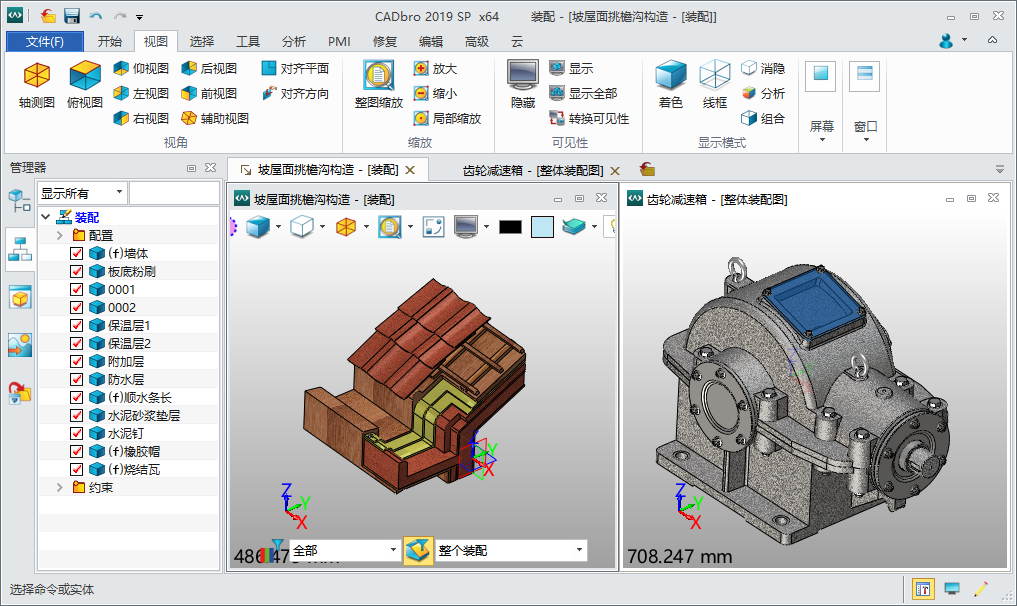Switch to the 开始 ribbon tab
The height and width of the screenshot is (606, 1017).
pyautogui.click(x=110, y=42)
